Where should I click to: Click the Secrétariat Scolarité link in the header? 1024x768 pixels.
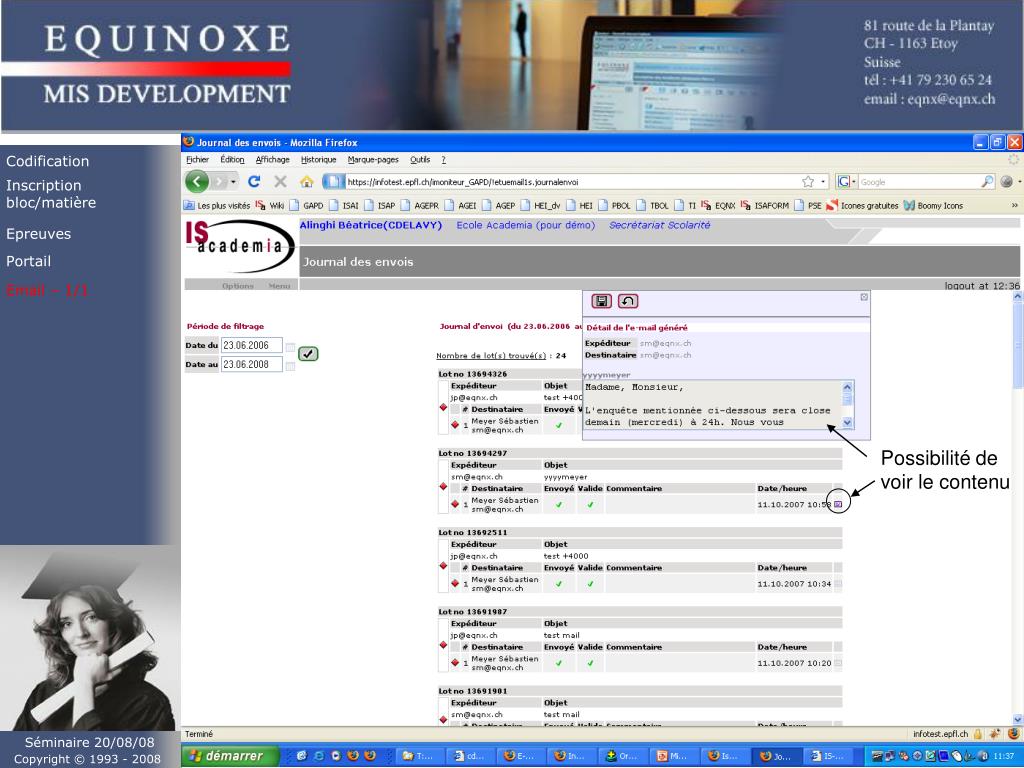660,225
